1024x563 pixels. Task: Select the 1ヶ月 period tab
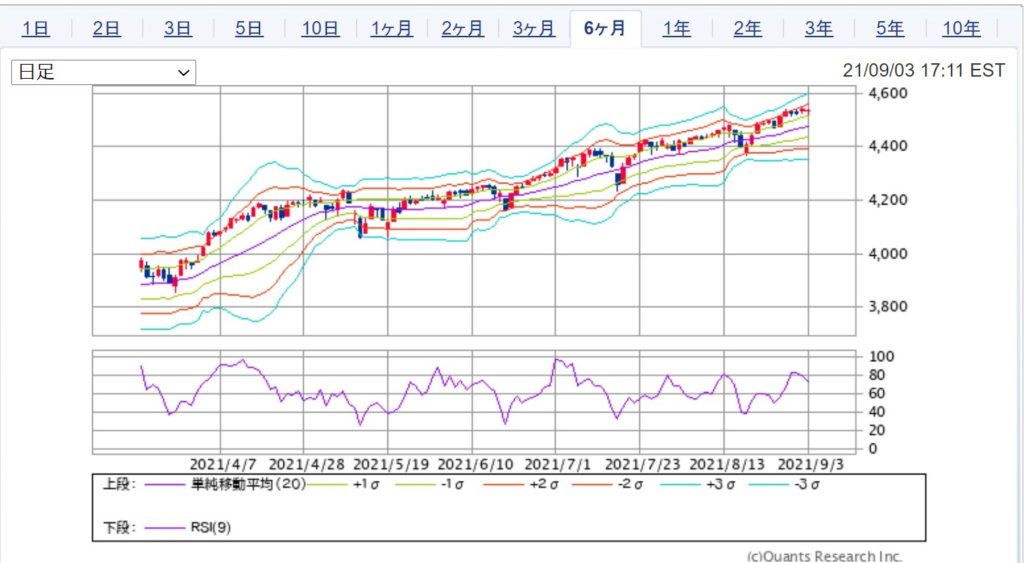tap(391, 28)
